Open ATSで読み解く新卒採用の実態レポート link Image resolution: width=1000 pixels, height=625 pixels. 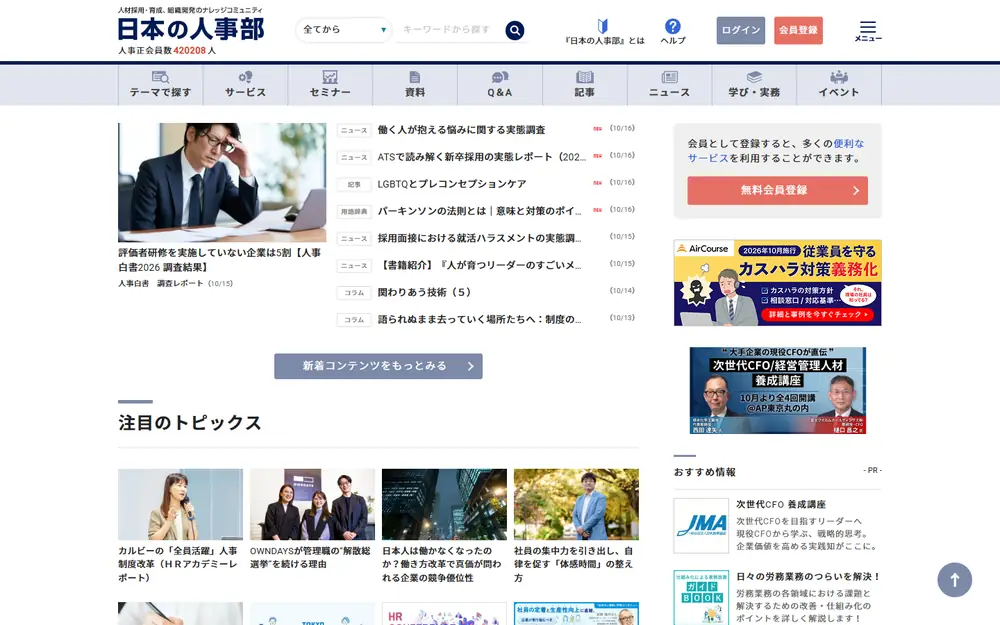482,157
